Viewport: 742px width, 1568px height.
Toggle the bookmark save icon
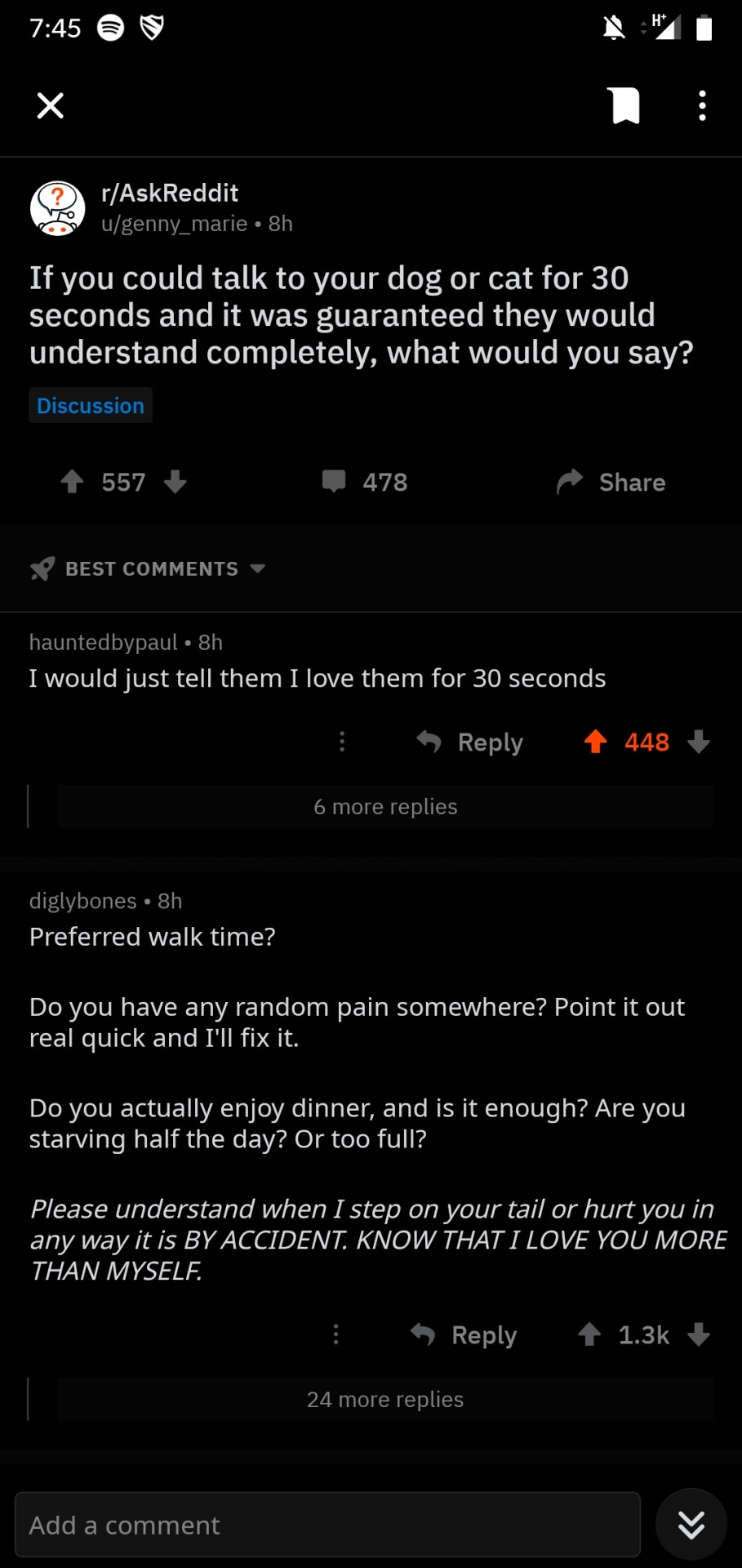tap(625, 105)
